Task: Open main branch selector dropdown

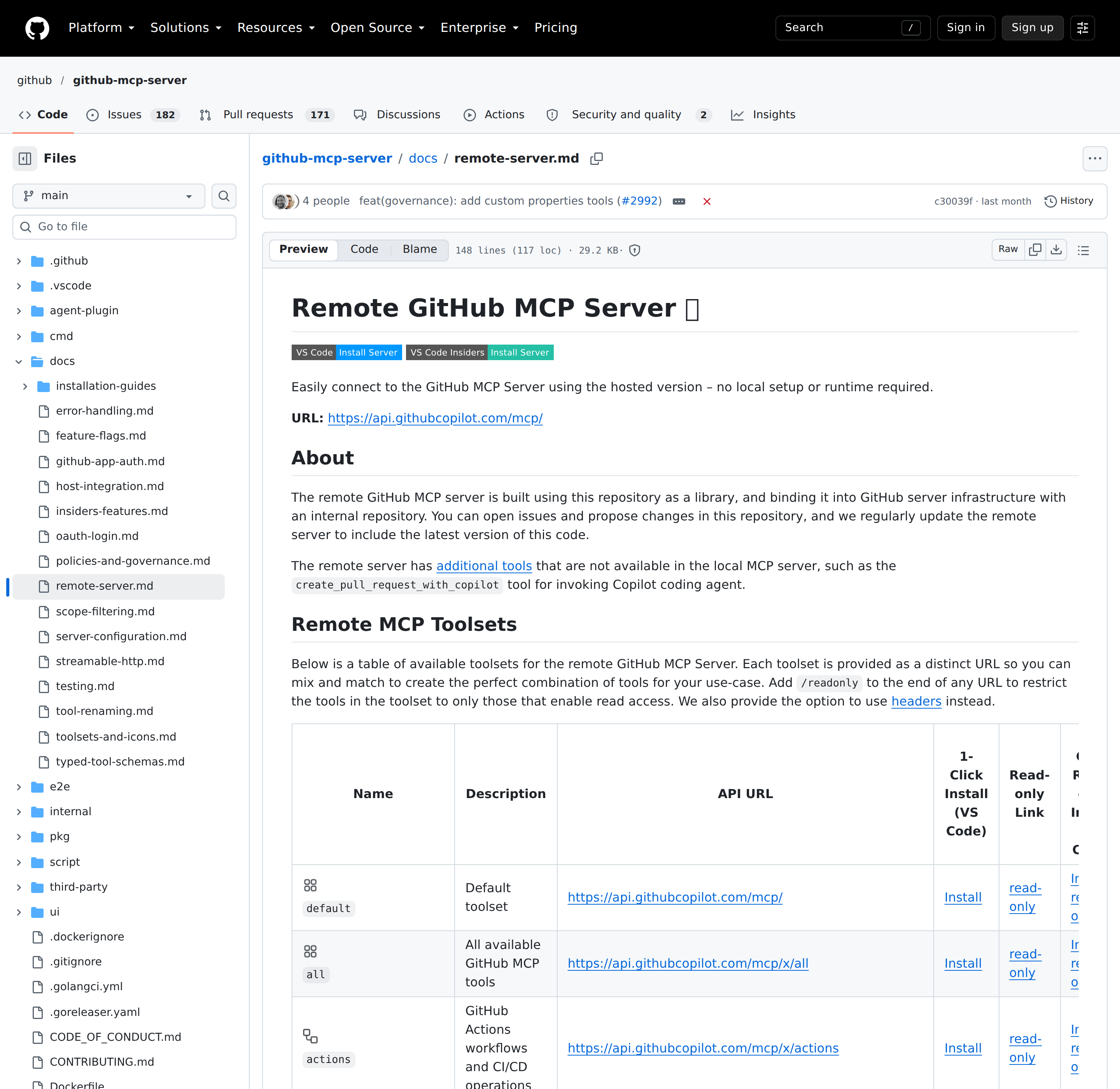Action: pos(108,196)
